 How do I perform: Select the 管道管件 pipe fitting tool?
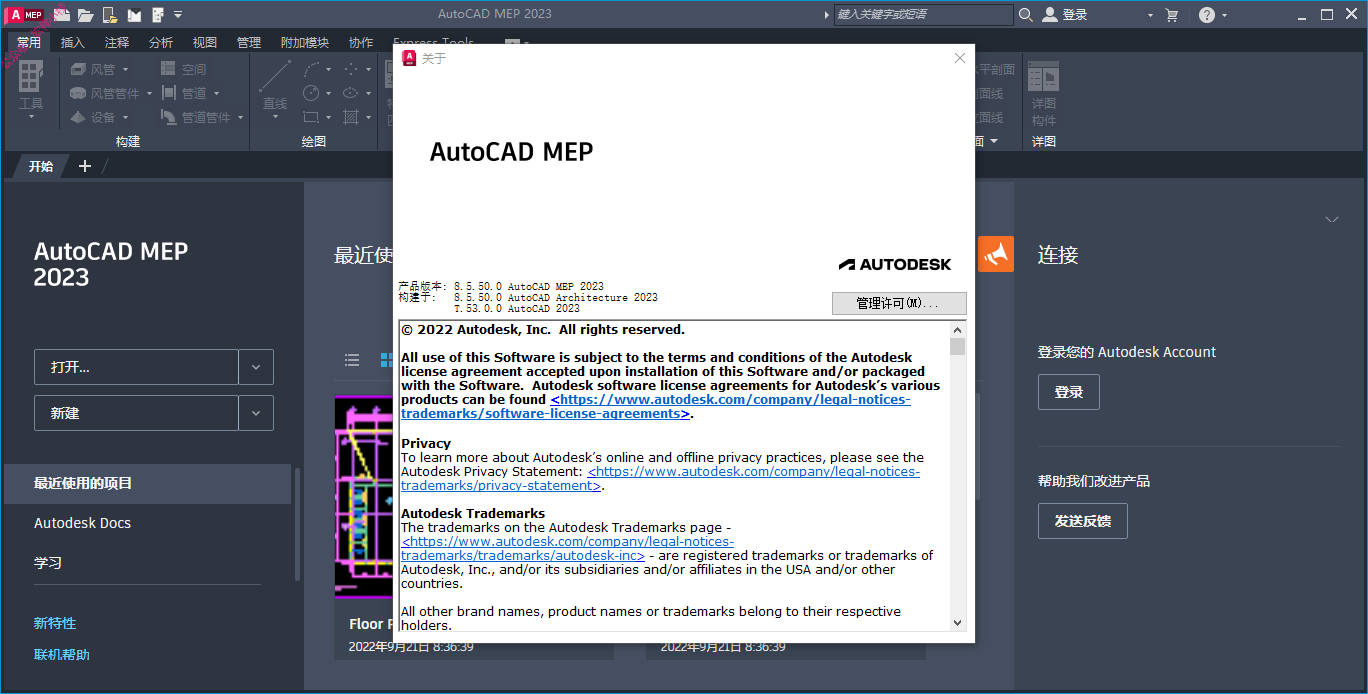point(195,117)
